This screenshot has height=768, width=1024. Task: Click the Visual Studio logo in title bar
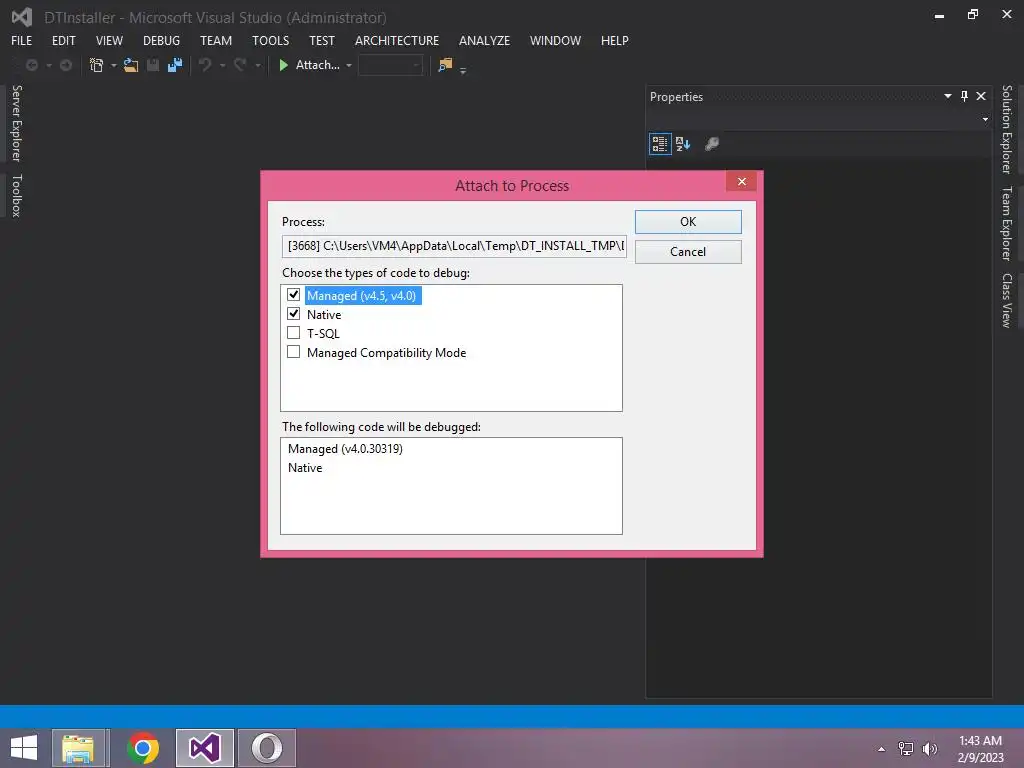tap(22, 17)
